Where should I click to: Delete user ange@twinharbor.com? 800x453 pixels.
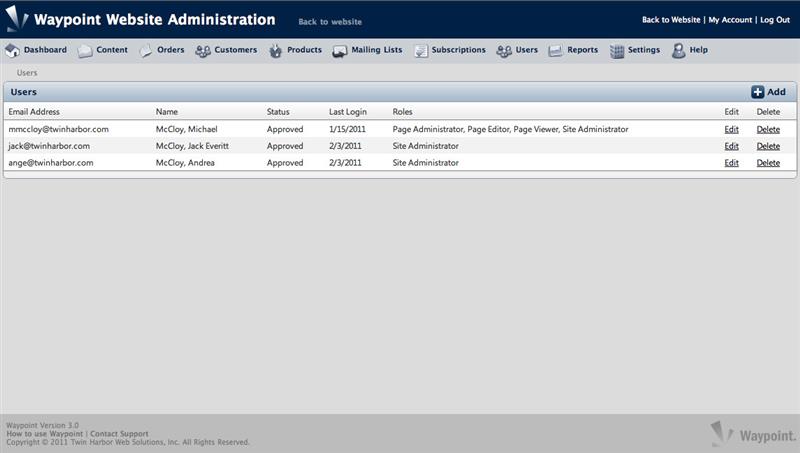[x=768, y=163]
